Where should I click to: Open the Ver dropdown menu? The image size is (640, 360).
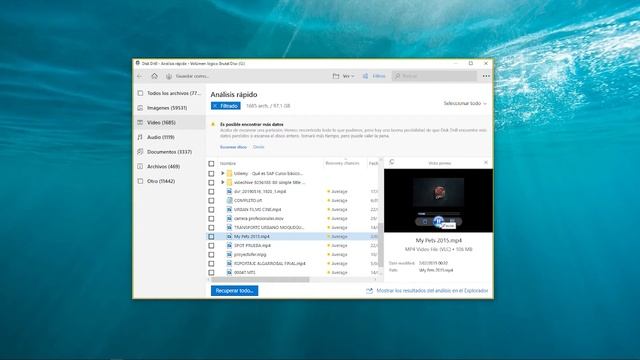coord(348,76)
